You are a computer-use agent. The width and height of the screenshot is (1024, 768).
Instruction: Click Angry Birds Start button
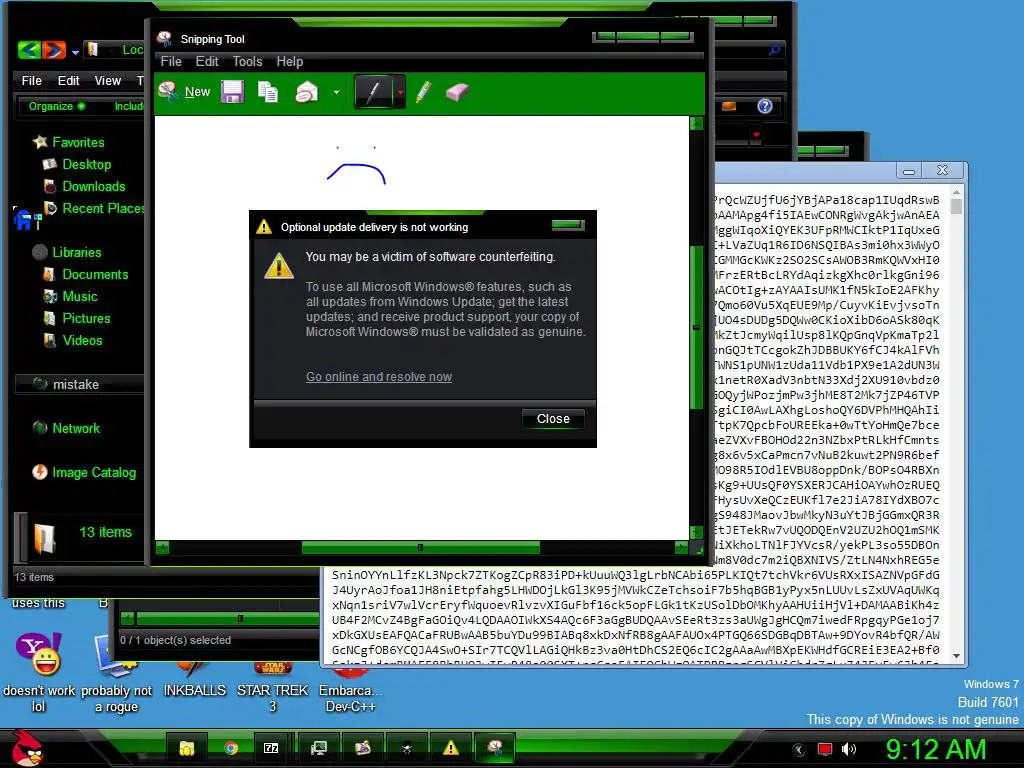[x=27, y=747]
